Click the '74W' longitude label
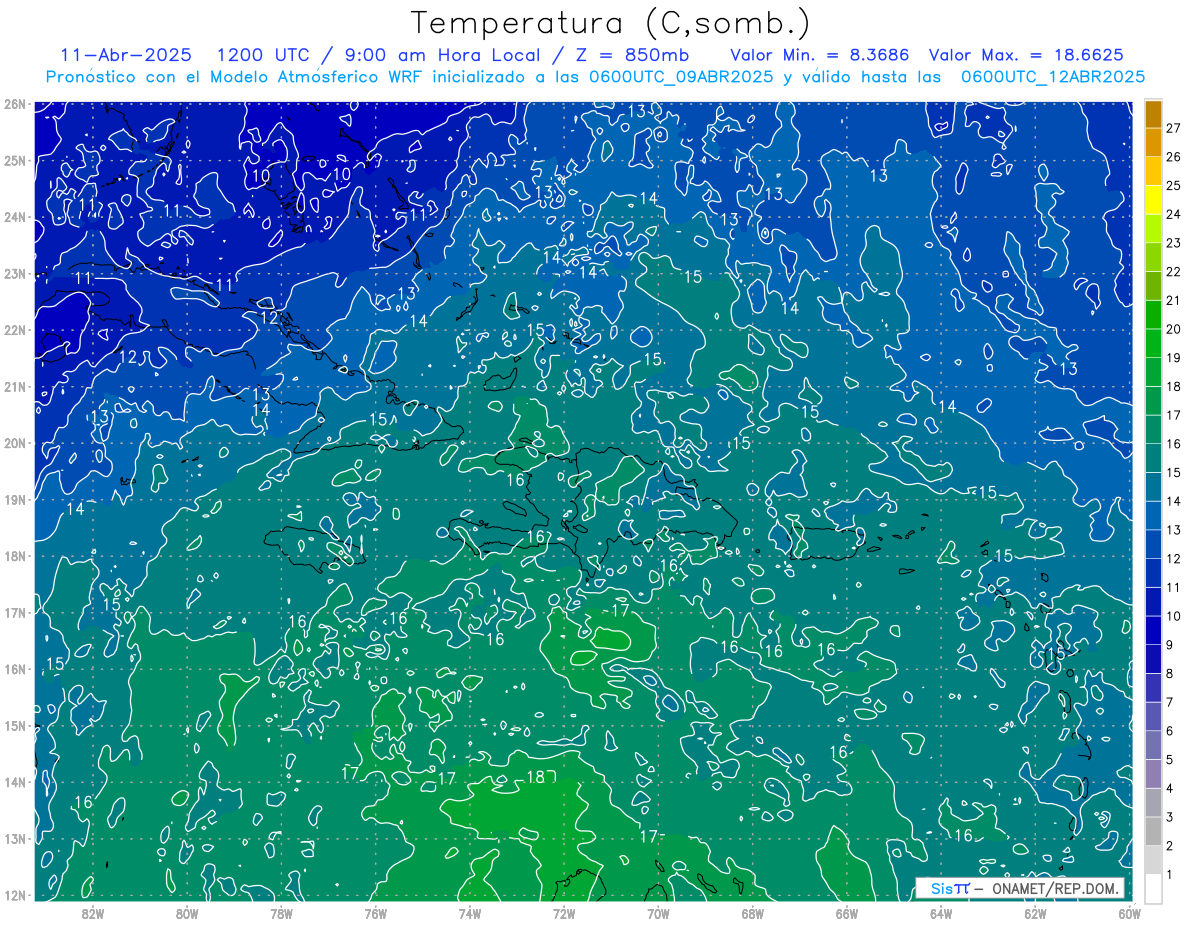 coord(469,913)
